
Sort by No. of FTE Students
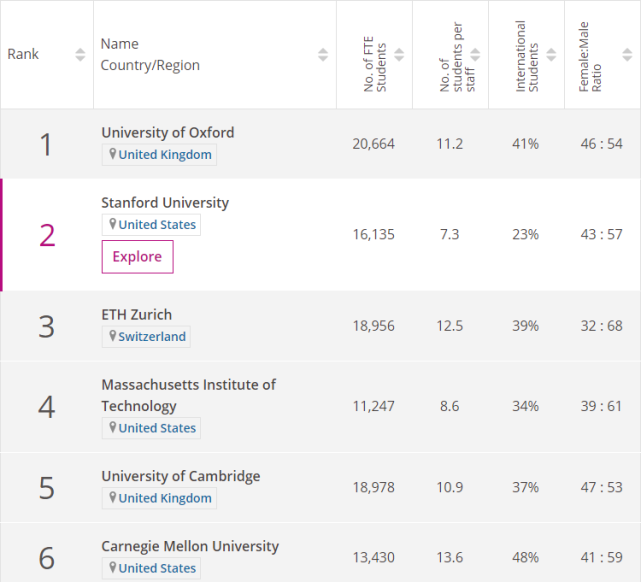(399, 55)
